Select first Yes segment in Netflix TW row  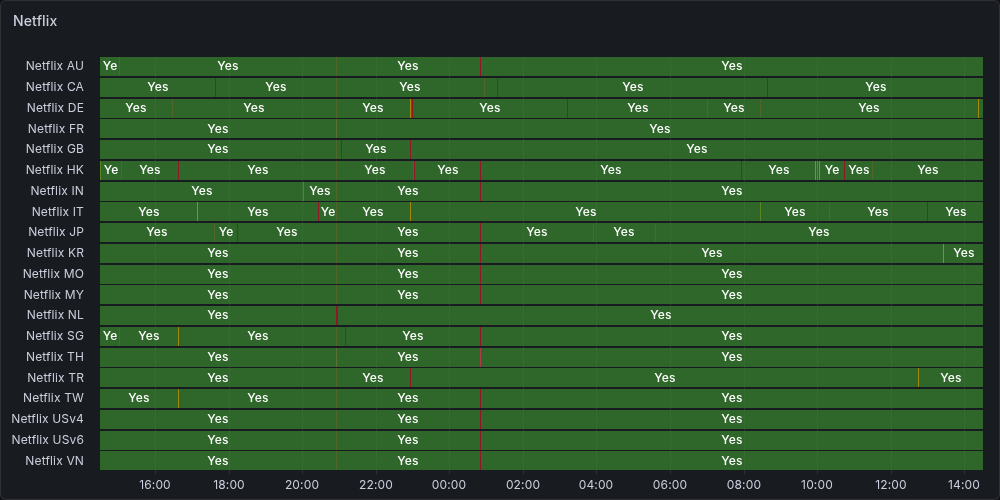point(139,398)
